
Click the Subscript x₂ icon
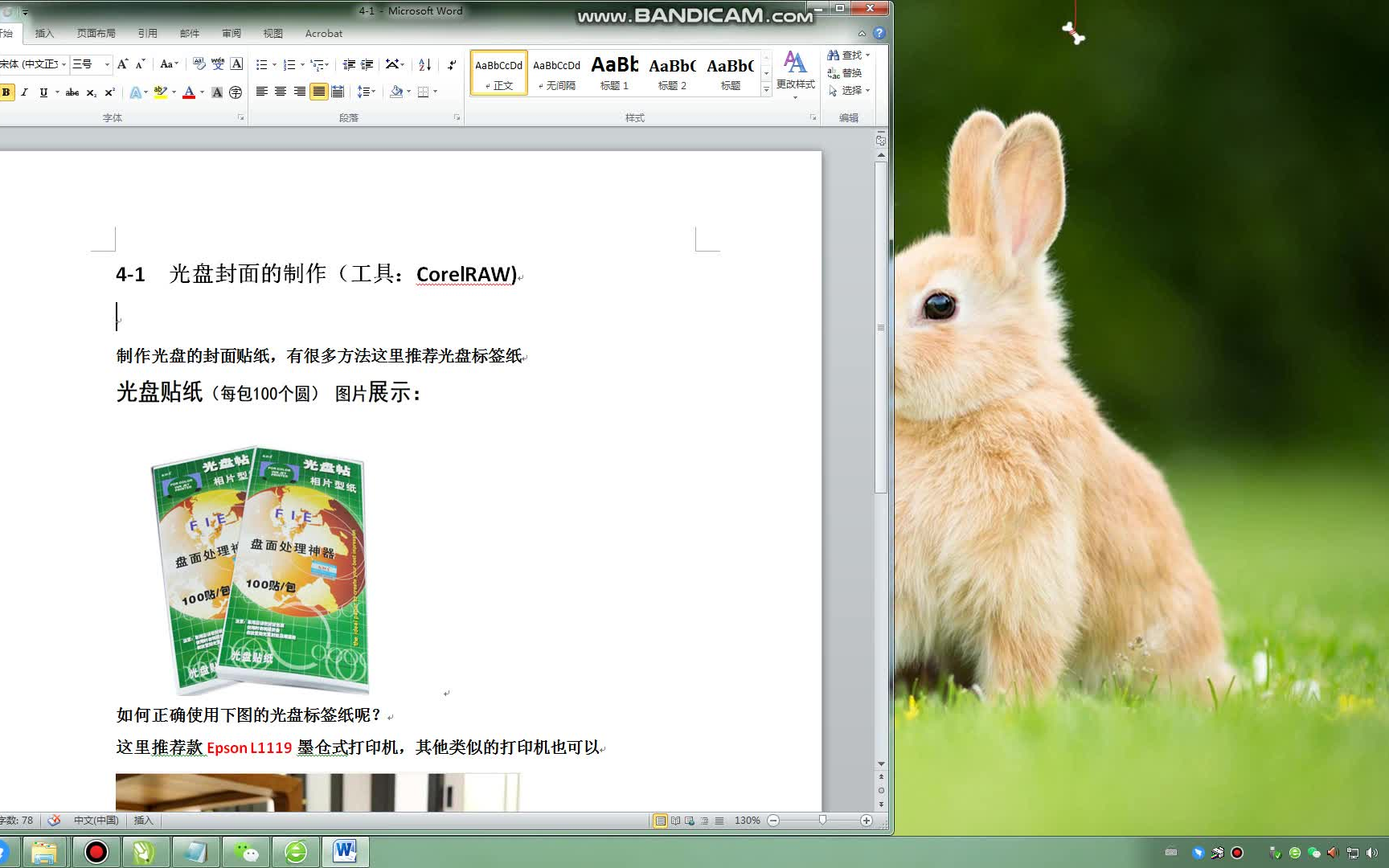[x=92, y=92]
